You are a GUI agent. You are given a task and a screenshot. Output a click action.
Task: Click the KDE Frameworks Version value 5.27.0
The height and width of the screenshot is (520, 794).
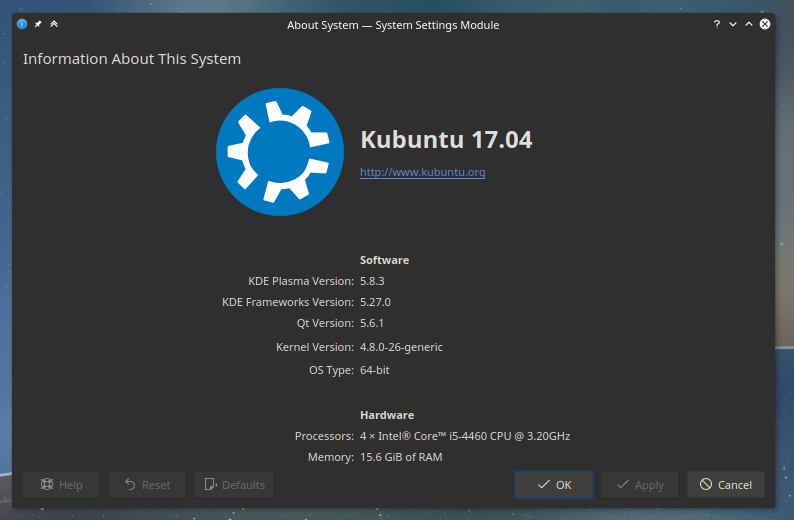(375, 302)
